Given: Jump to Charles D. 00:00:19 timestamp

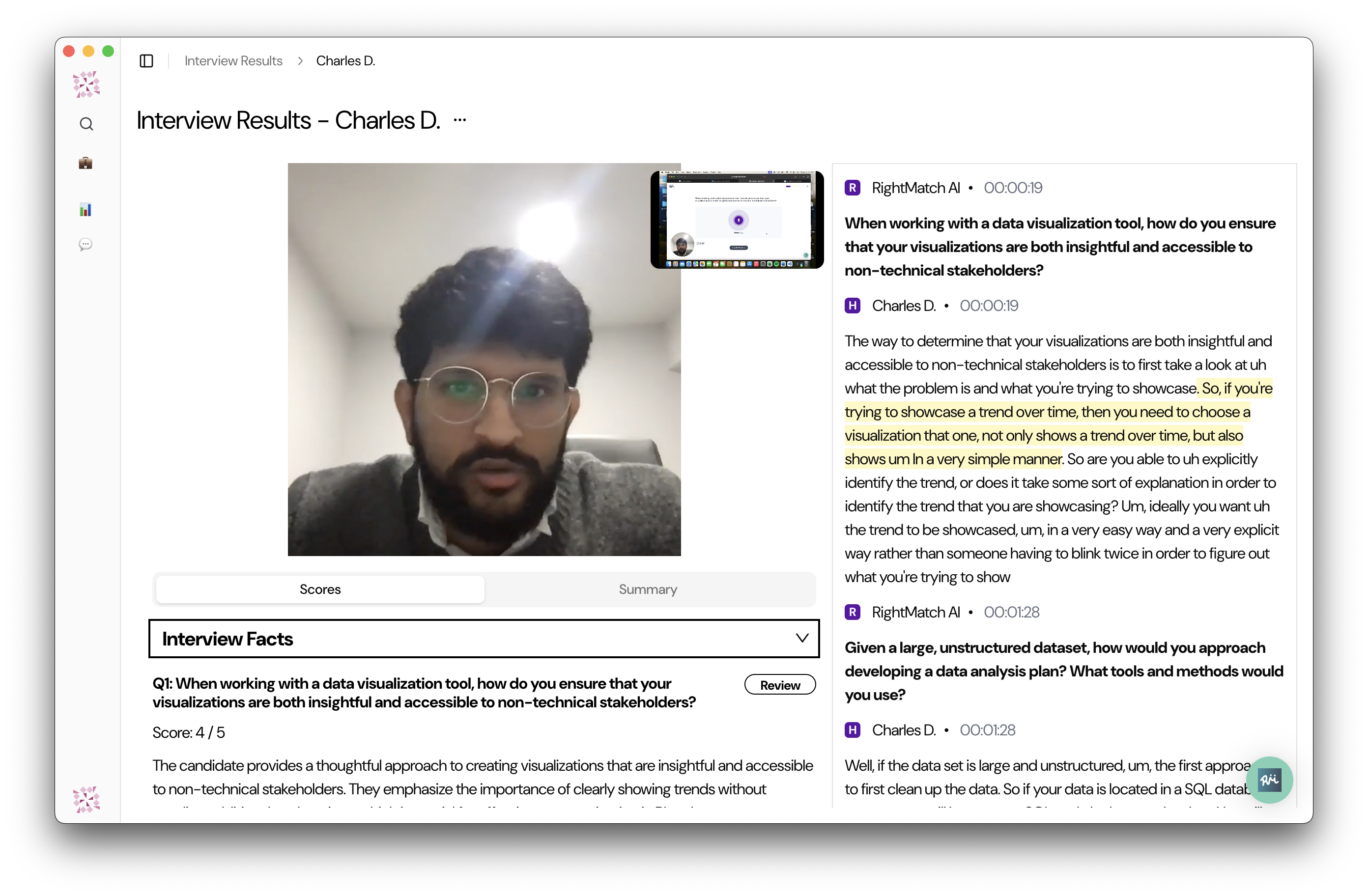Looking at the screenshot, I should 989,306.
